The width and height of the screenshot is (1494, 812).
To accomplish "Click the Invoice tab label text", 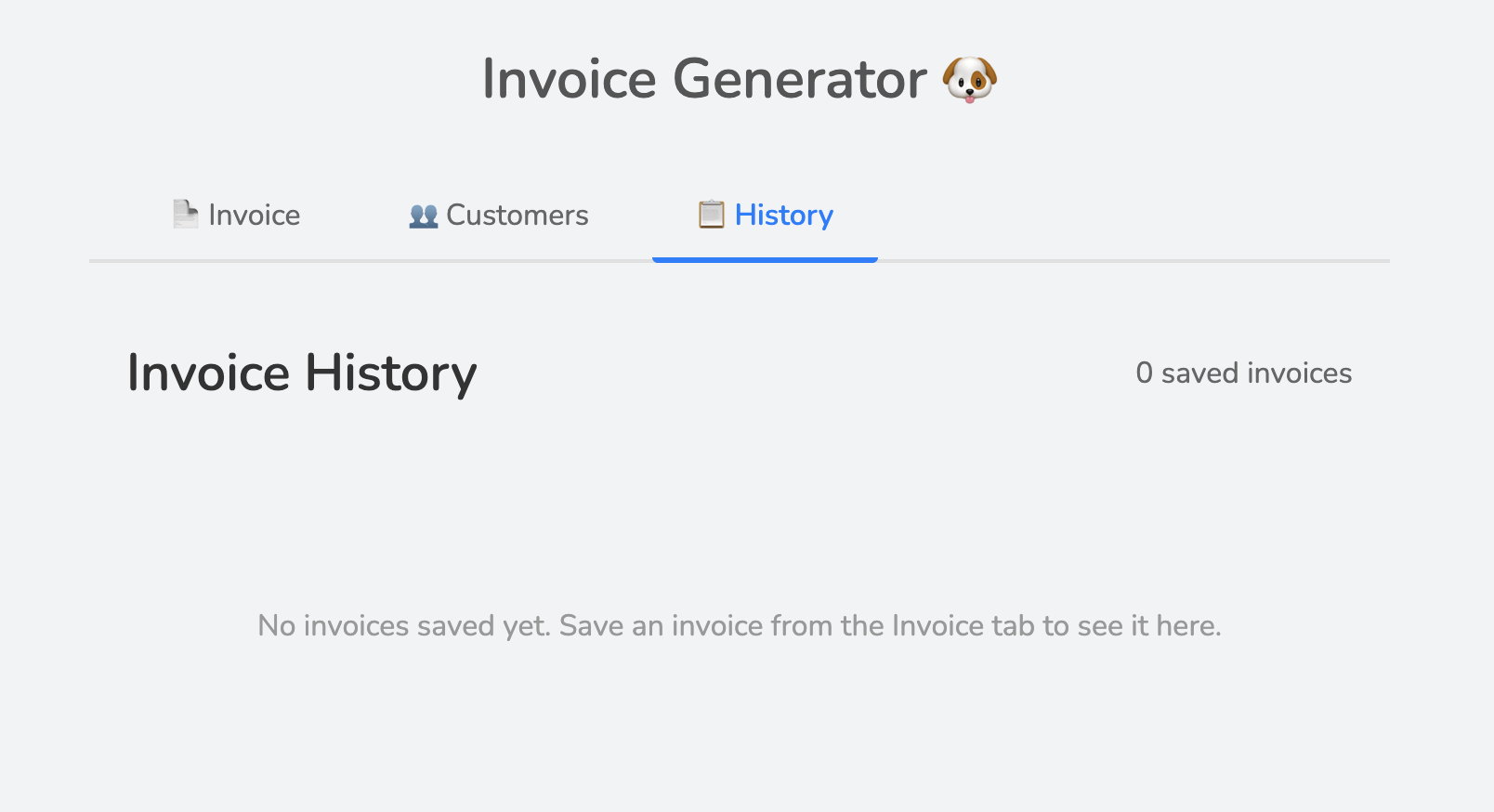I will [x=253, y=215].
